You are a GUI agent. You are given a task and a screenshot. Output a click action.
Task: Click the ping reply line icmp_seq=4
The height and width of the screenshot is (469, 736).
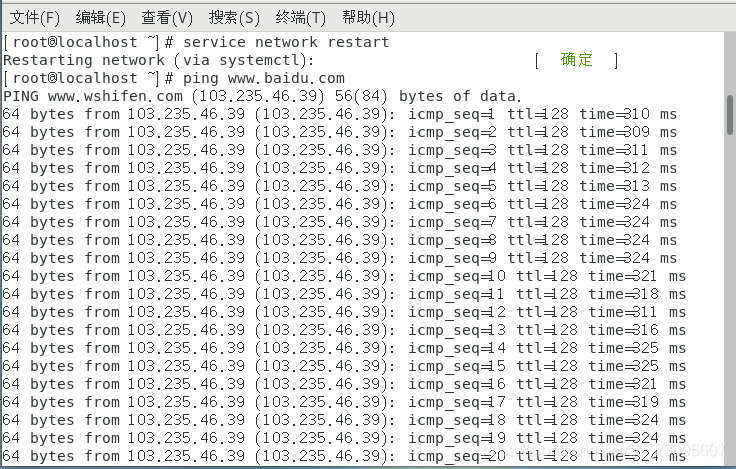click(x=340, y=168)
